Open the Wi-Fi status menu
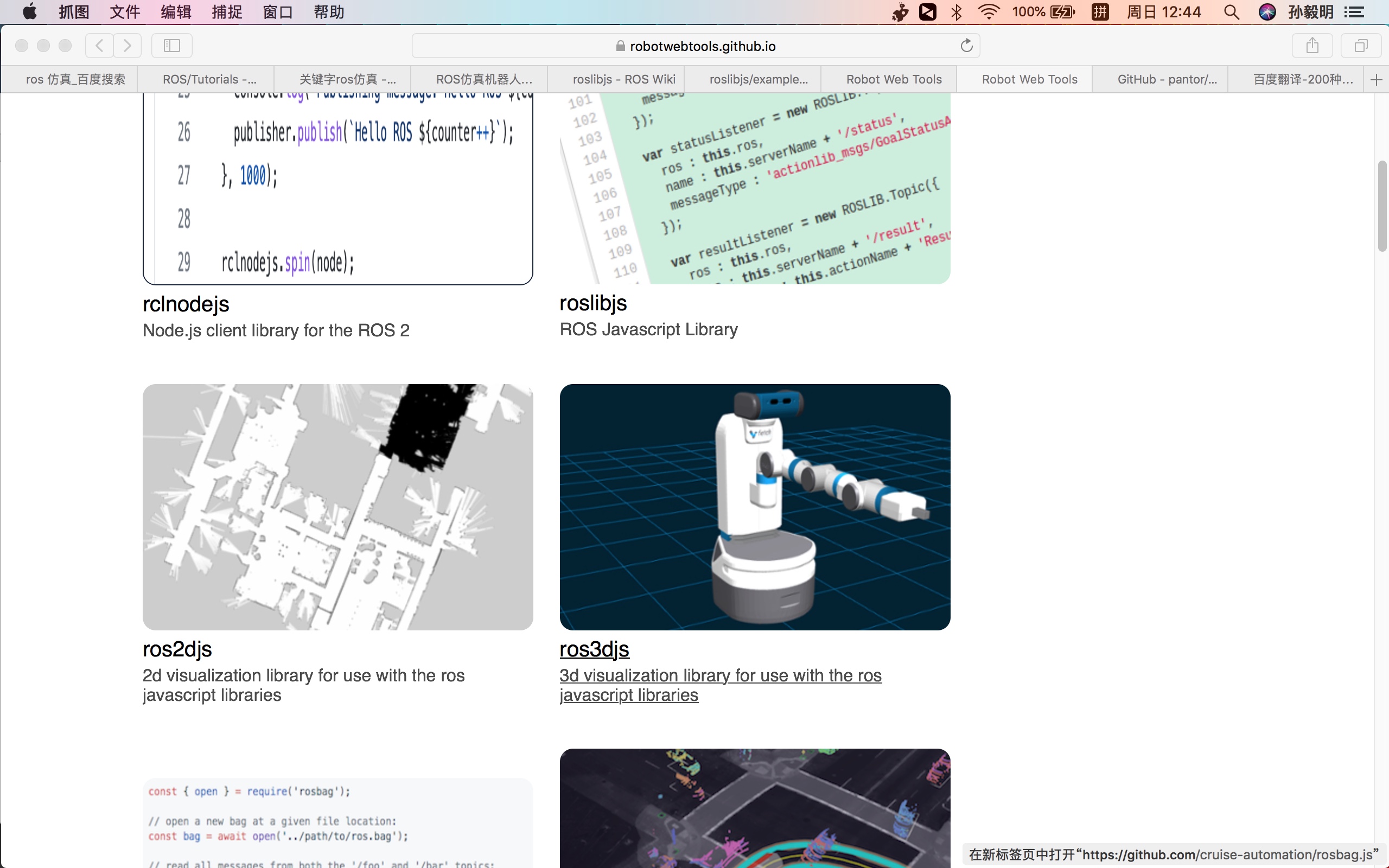 (x=989, y=12)
